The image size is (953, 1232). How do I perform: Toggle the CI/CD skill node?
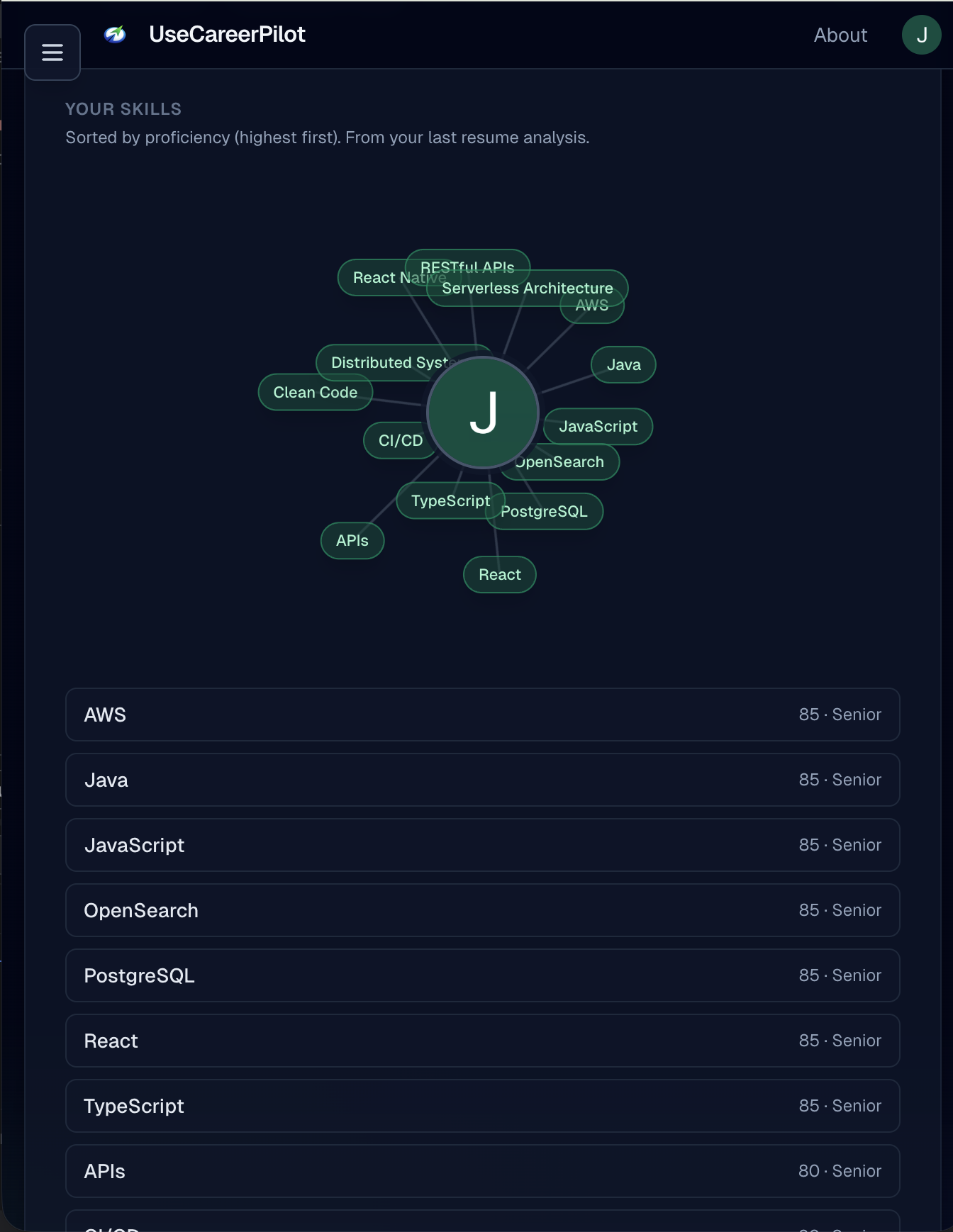[399, 439]
